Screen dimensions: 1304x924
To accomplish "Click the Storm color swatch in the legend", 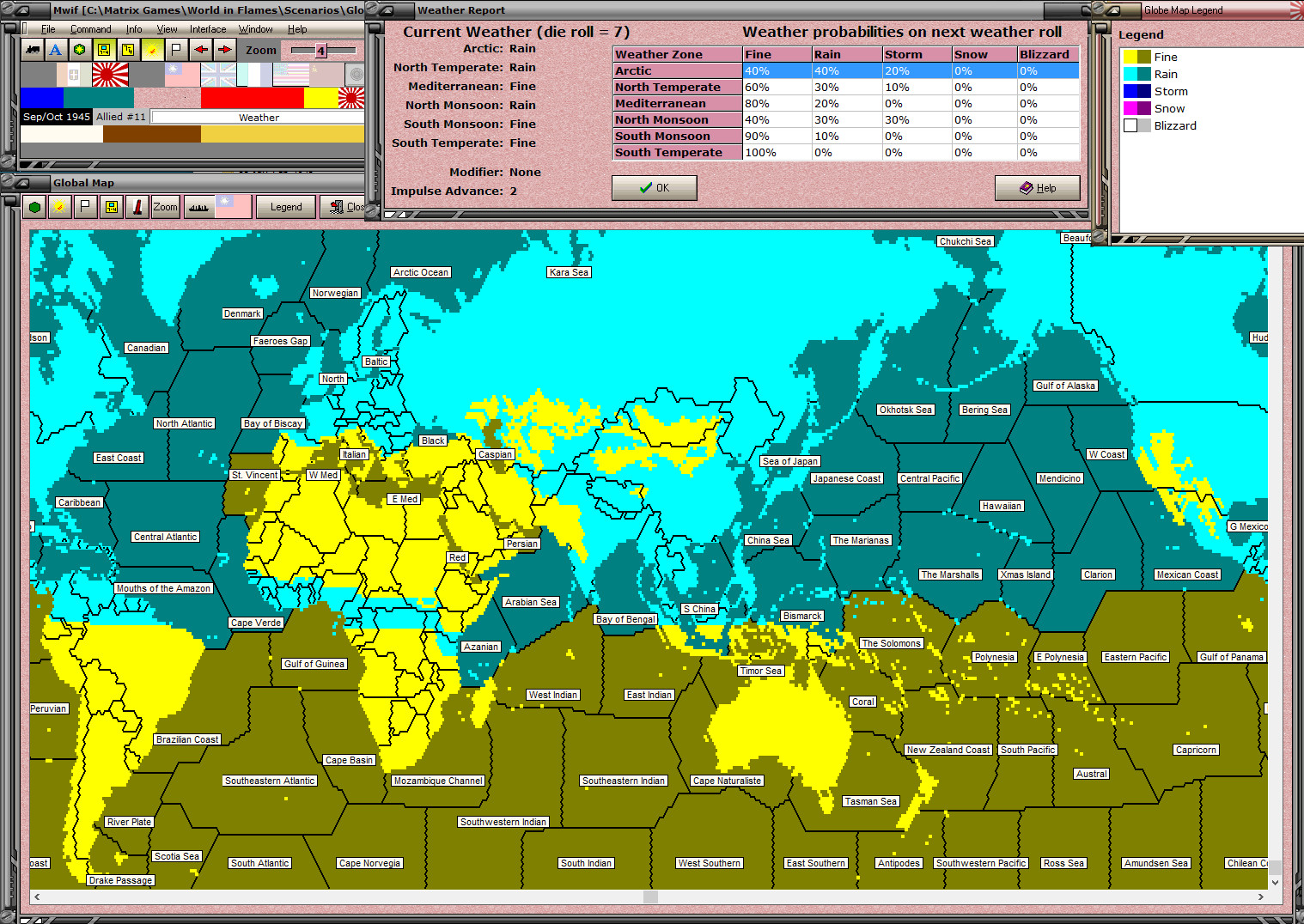I will (1137, 91).
